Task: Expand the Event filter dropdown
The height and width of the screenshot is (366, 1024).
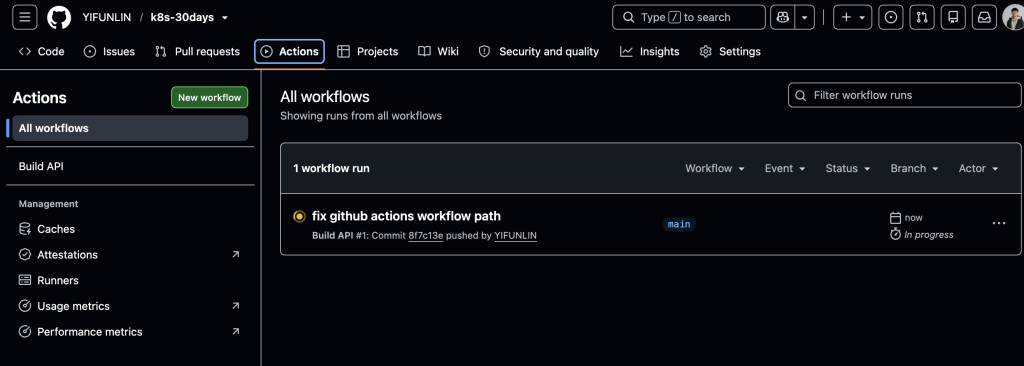Action: tap(785, 169)
